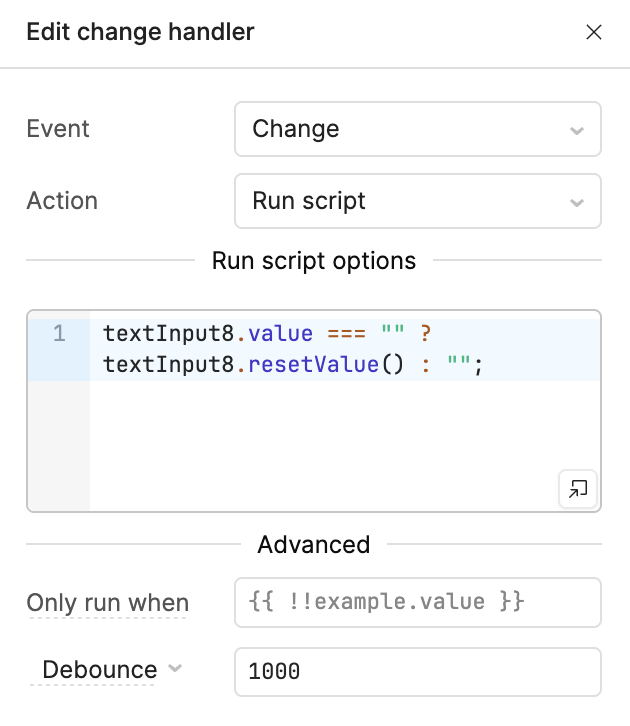This screenshot has height=726, width=630.
Task: Click empty area below the script code
Action: (x=320, y=440)
